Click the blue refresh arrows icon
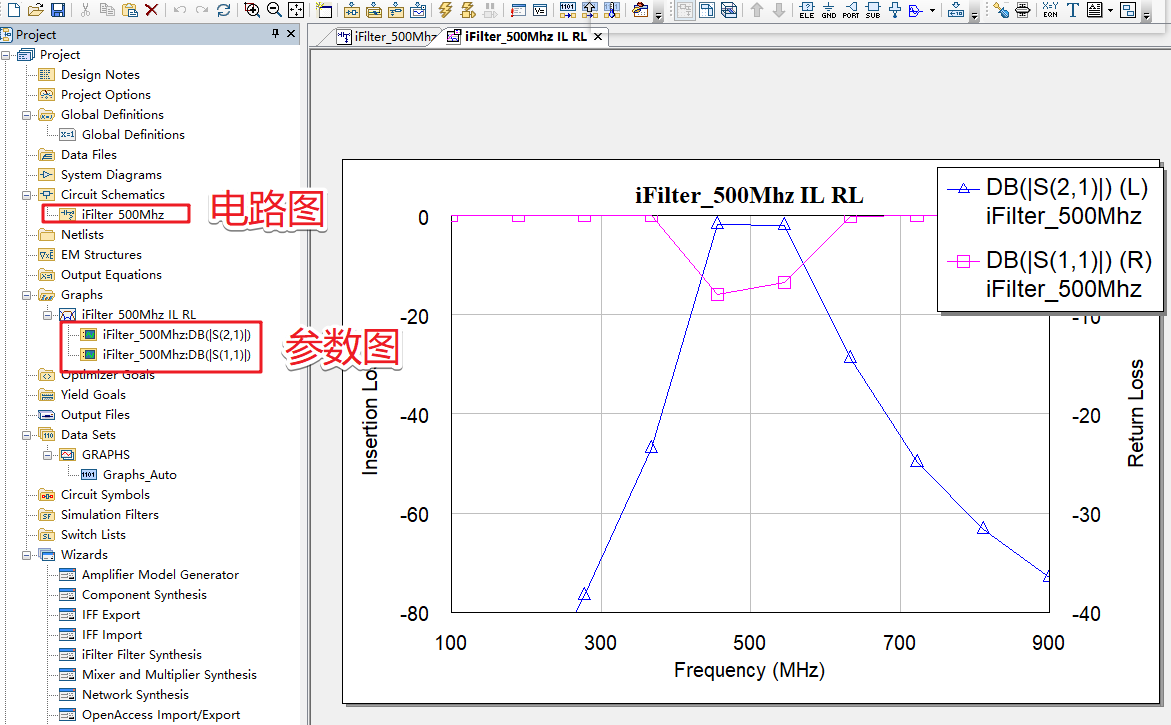This screenshot has width=1171, height=725. tap(223, 10)
